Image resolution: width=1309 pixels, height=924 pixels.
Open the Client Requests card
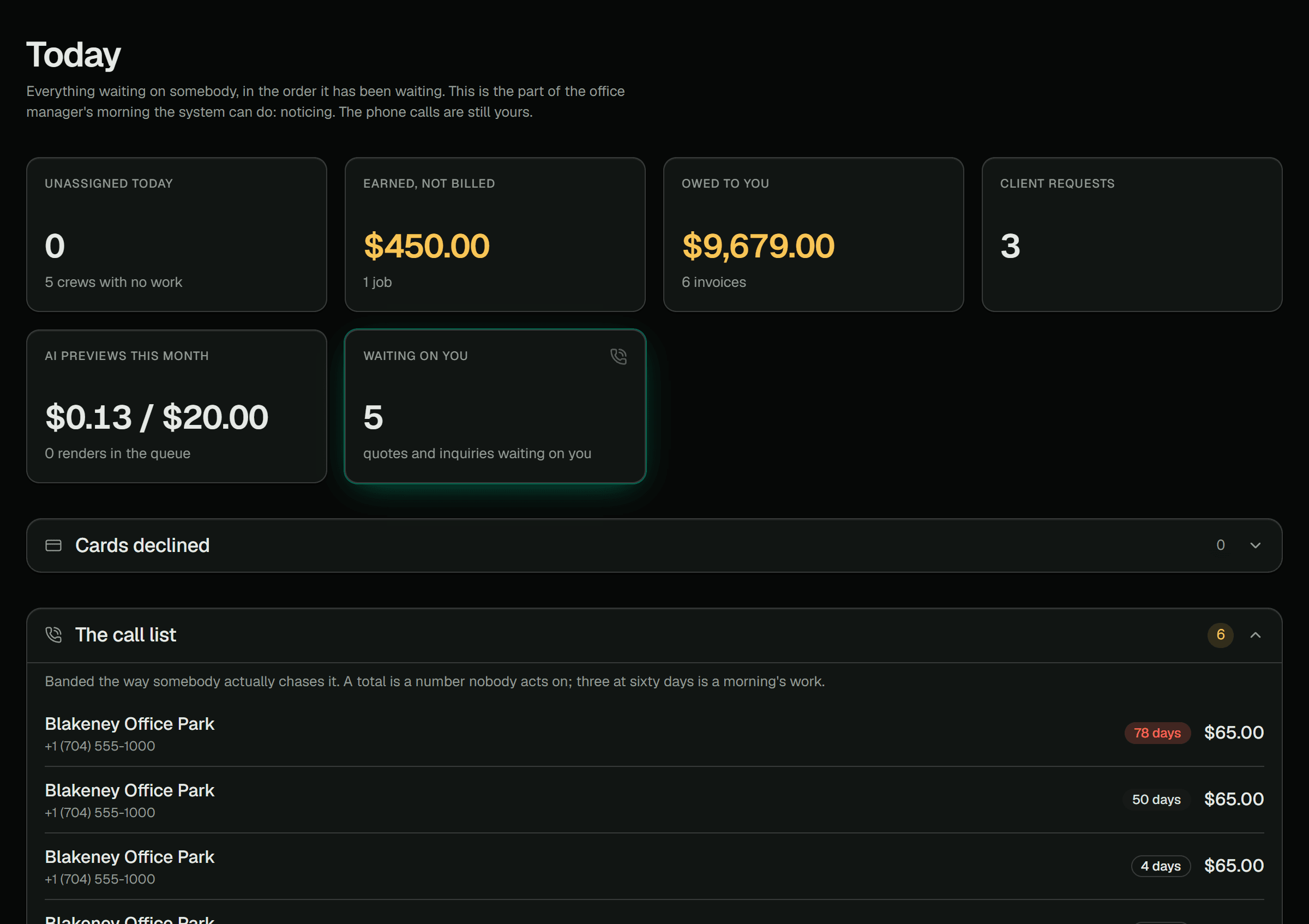click(1132, 235)
